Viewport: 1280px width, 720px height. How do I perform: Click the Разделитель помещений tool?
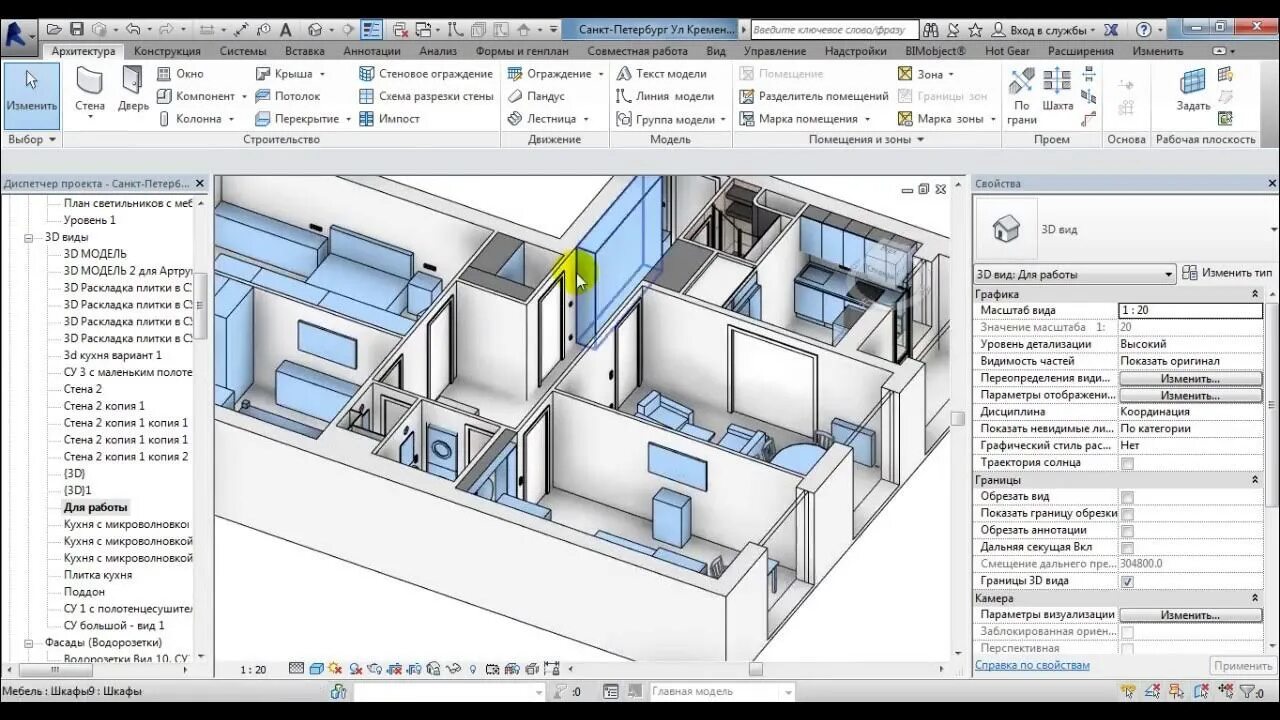pyautogui.click(x=813, y=96)
